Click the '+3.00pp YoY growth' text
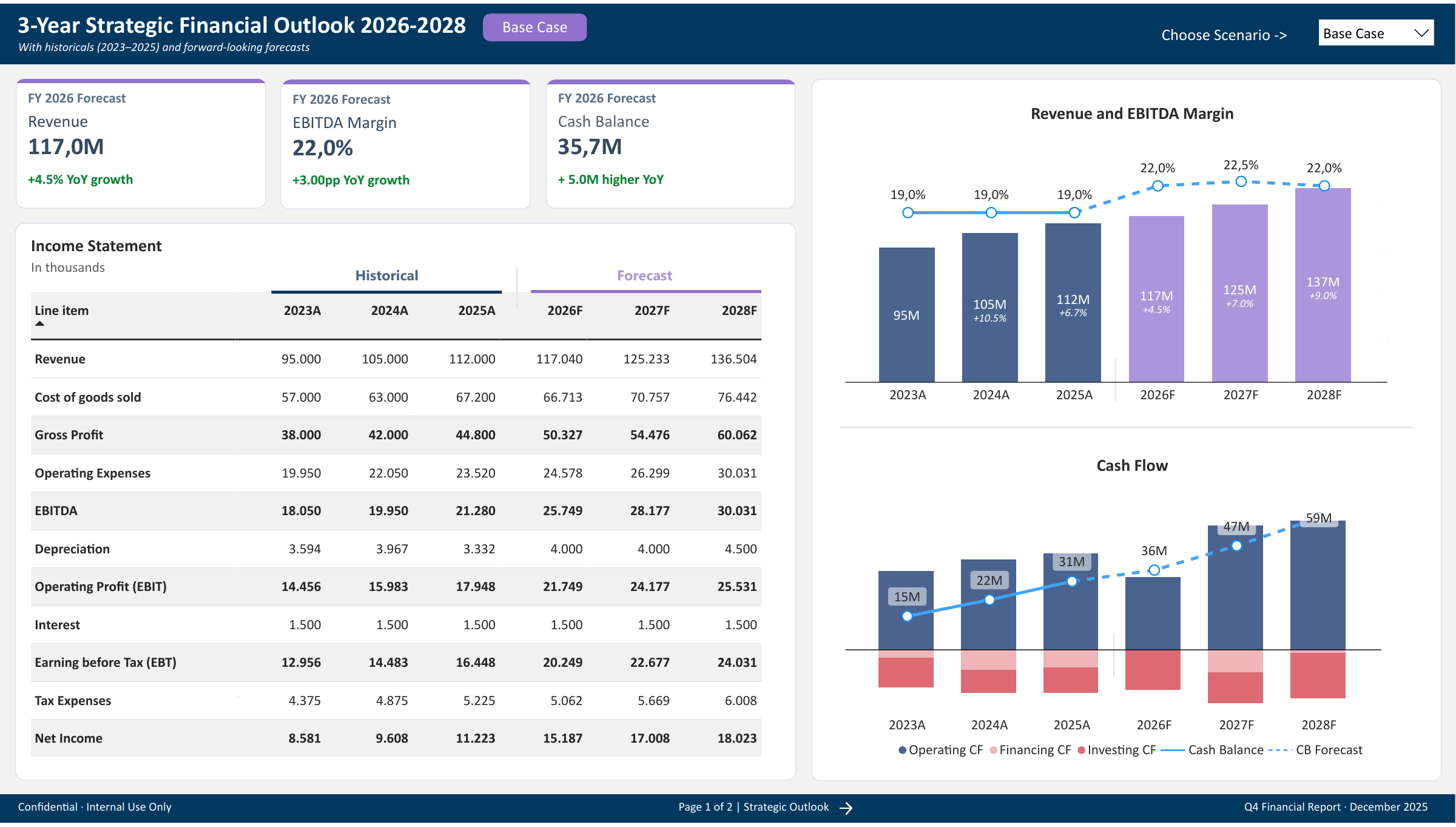The width and height of the screenshot is (1456, 827). (351, 180)
